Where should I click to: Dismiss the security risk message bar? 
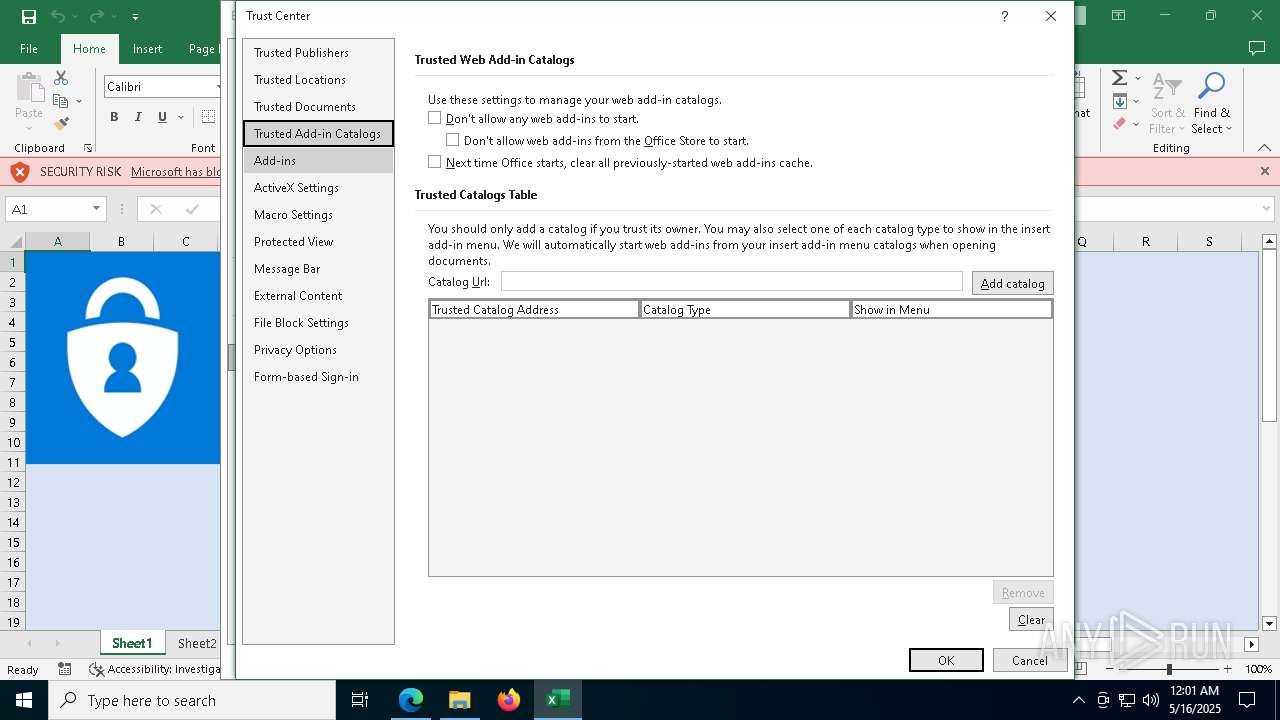pyautogui.click(x=1264, y=171)
